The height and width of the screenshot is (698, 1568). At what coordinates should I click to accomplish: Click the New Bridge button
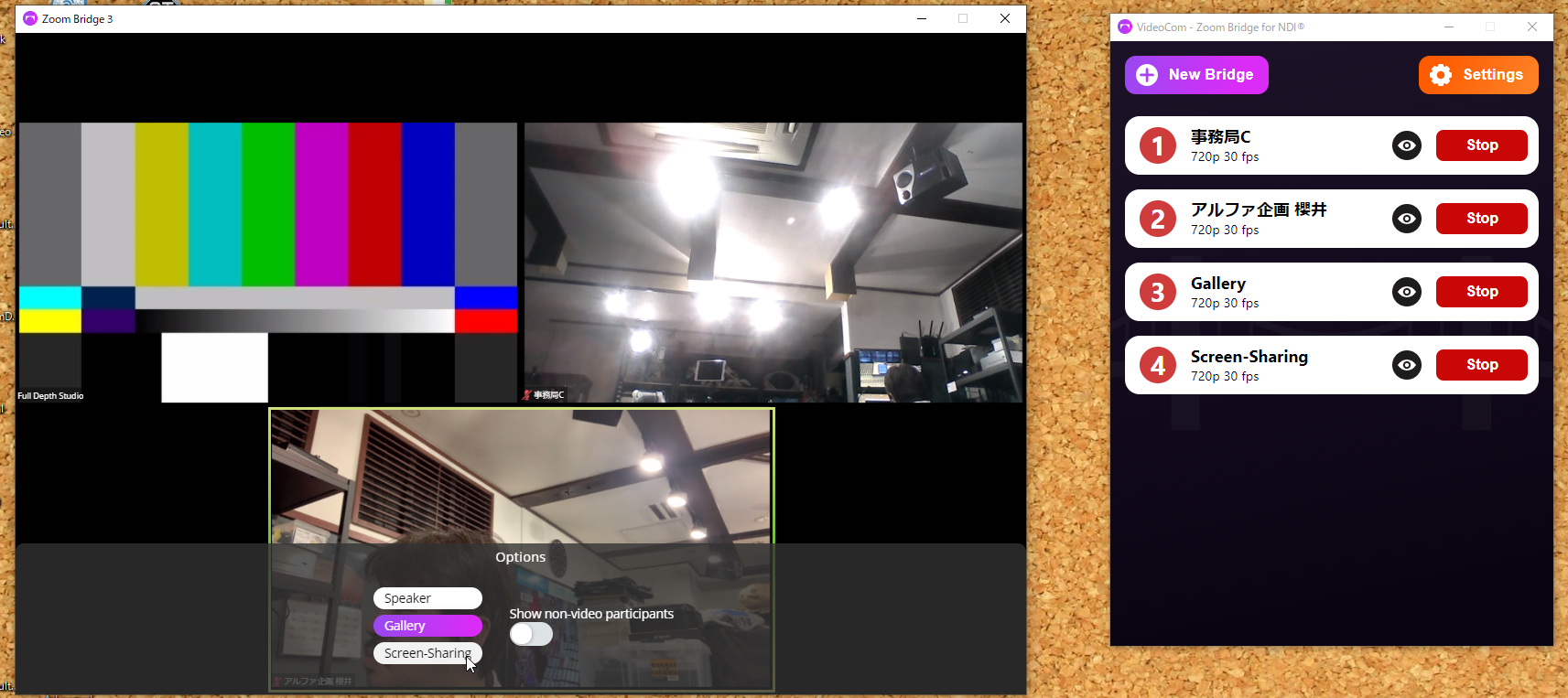click(1196, 75)
